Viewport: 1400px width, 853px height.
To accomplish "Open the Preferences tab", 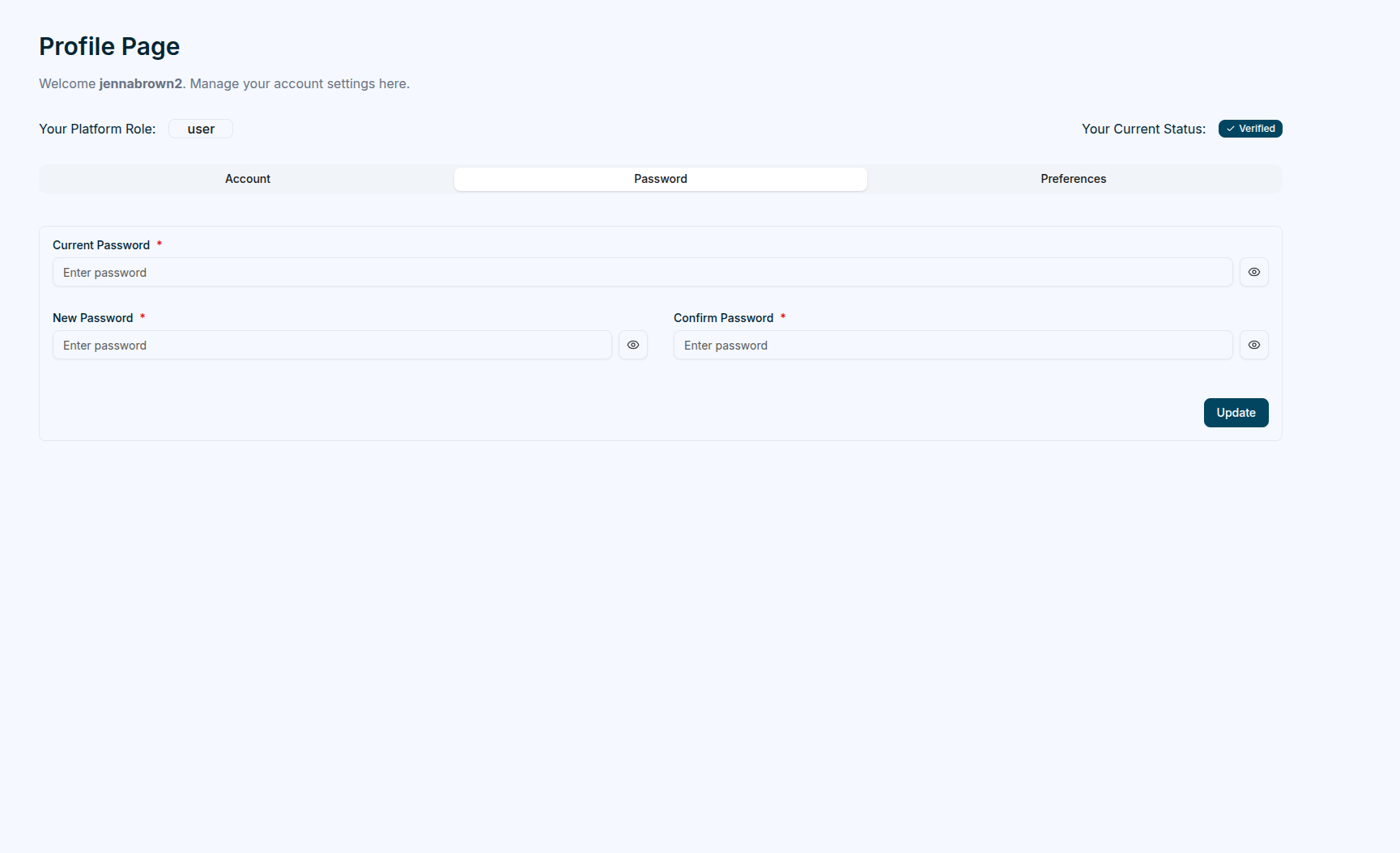I will pyautogui.click(x=1073, y=178).
